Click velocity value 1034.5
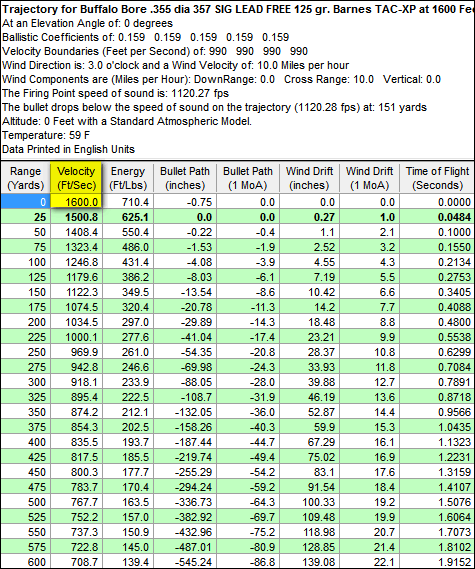Viewport: 475px width, 569px height. coord(76,322)
